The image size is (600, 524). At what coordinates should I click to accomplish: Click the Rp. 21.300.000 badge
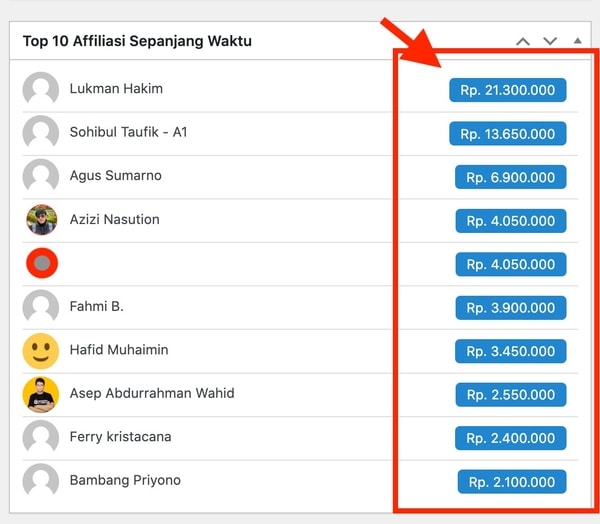coord(508,90)
